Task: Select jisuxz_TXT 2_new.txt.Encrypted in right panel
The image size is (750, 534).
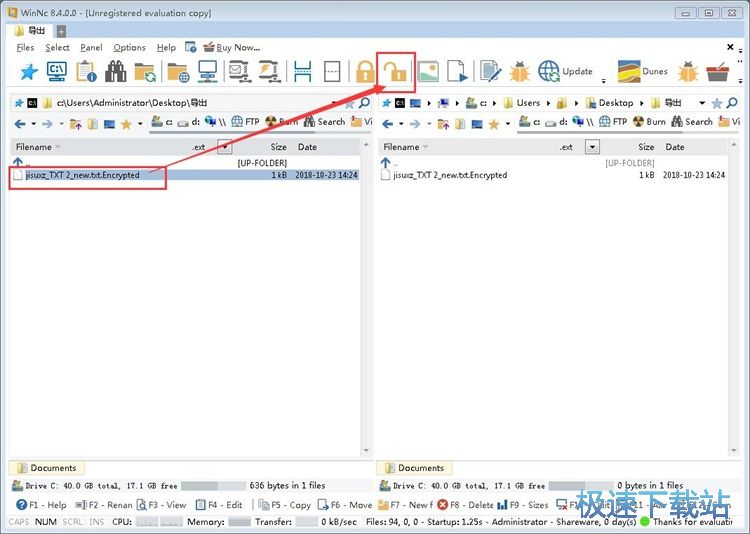Action: [x=553, y=175]
